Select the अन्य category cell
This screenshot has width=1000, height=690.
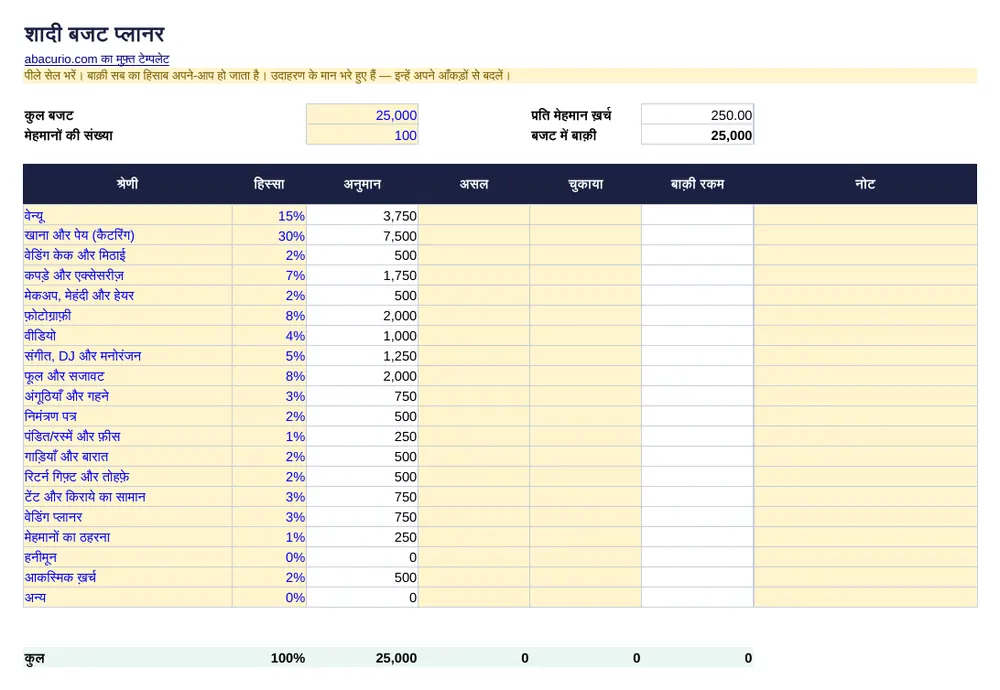coord(128,598)
